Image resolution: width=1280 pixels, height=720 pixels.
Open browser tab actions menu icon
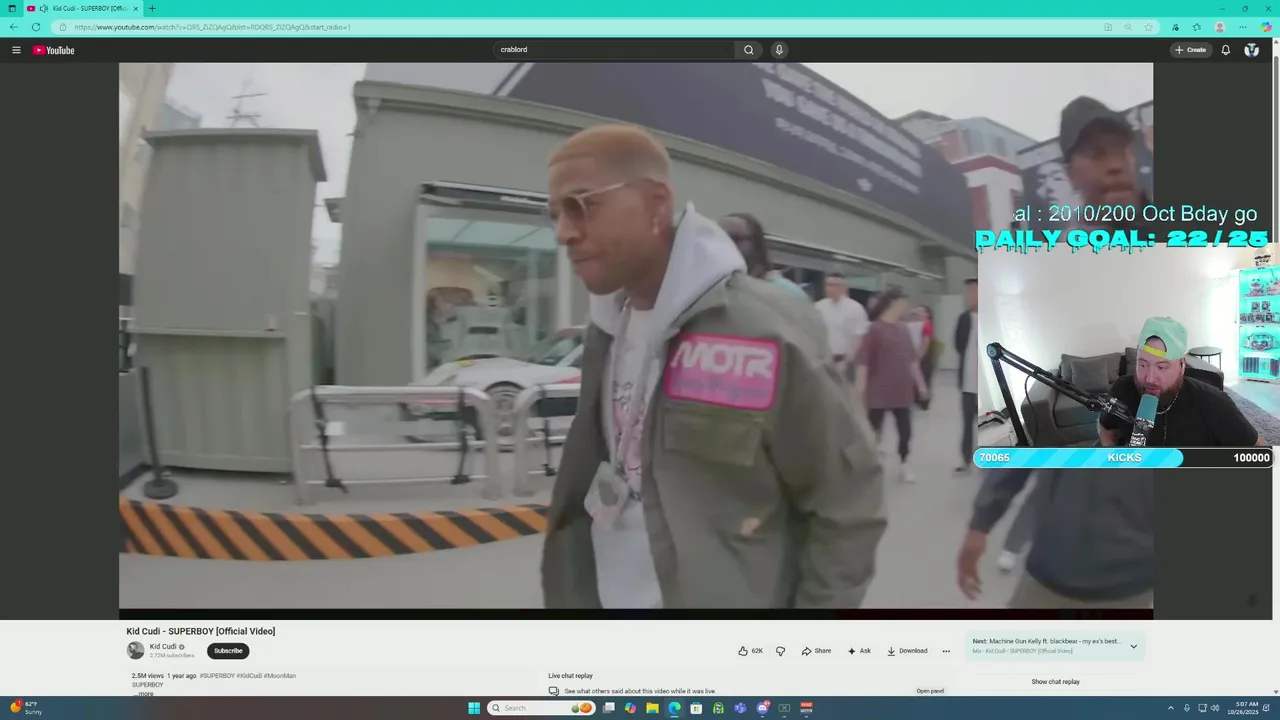coord(11,8)
